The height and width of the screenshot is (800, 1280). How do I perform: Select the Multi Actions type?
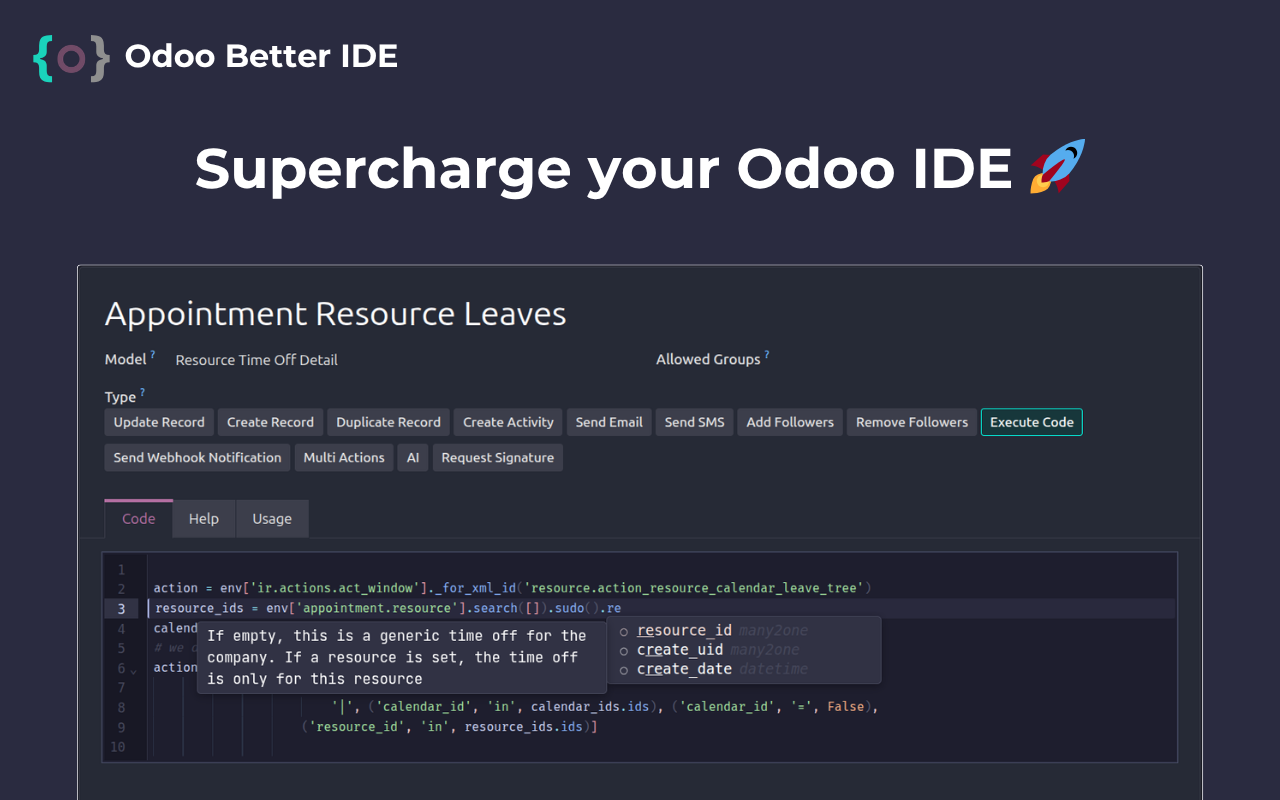click(x=344, y=458)
